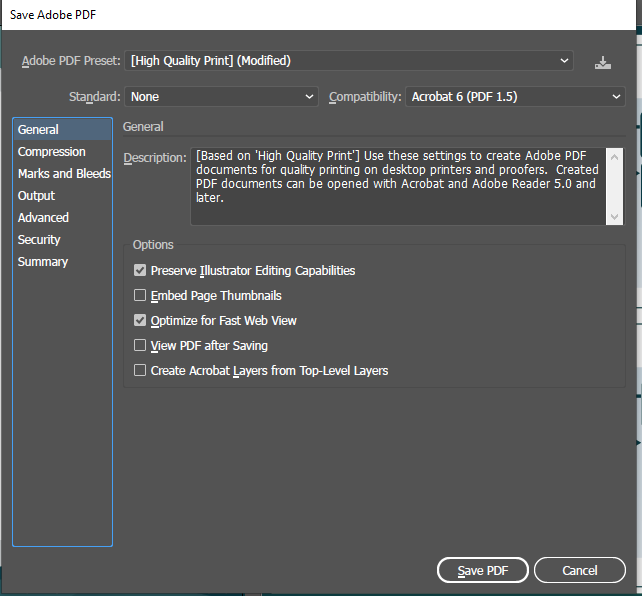This screenshot has width=642, height=596.
Task: Expand the Standard dropdown set to None
Action: coord(221,97)
